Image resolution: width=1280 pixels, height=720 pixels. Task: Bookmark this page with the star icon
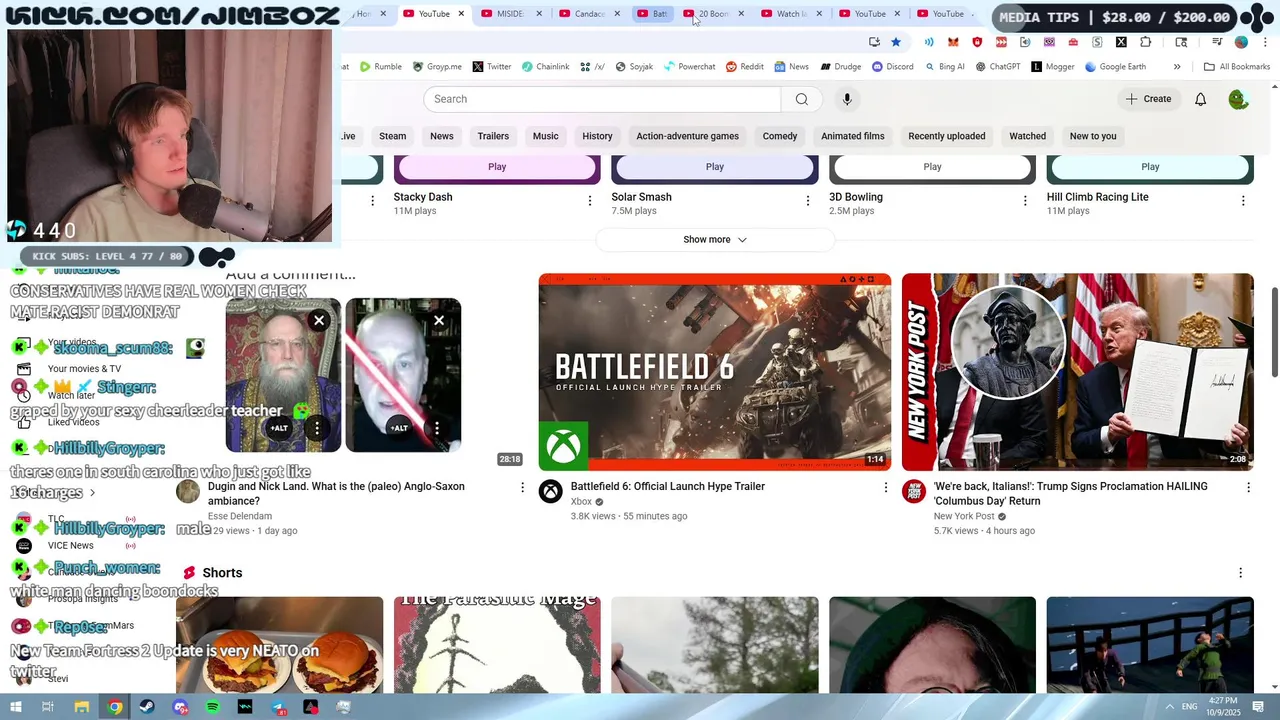click(x=896, y=42)
